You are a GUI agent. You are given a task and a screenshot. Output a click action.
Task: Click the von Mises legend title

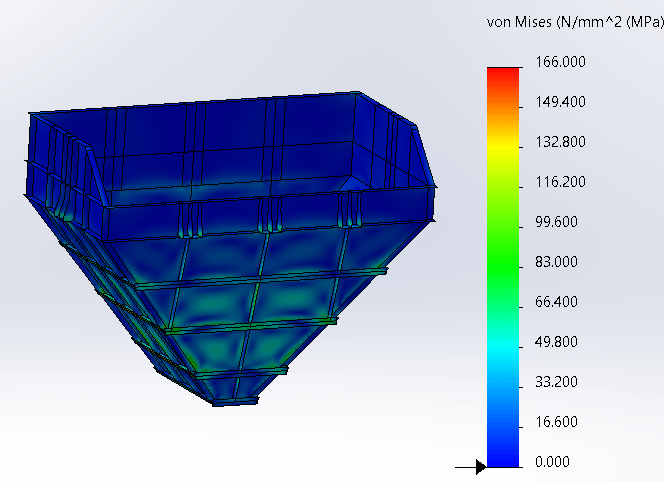pos(575,22)
